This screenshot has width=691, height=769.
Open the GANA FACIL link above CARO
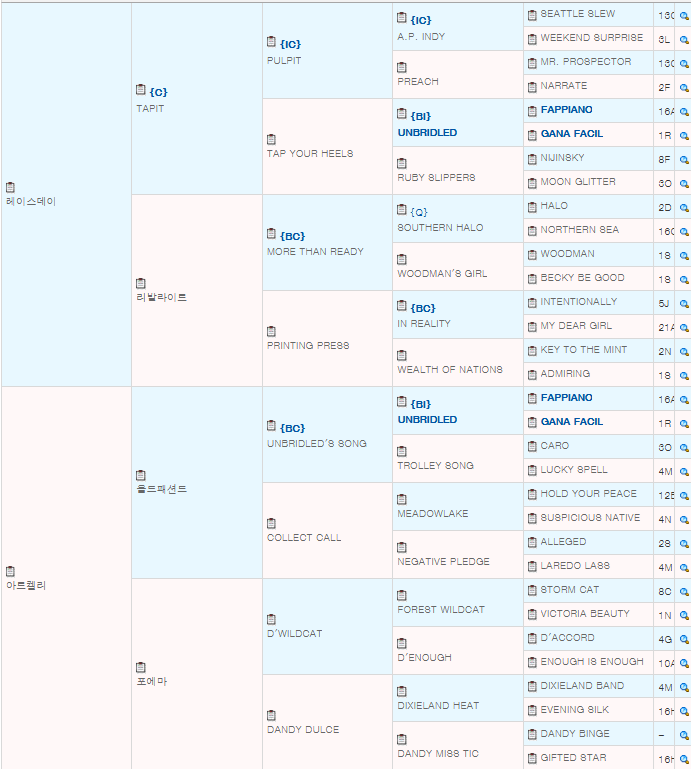tap(572, 422)
